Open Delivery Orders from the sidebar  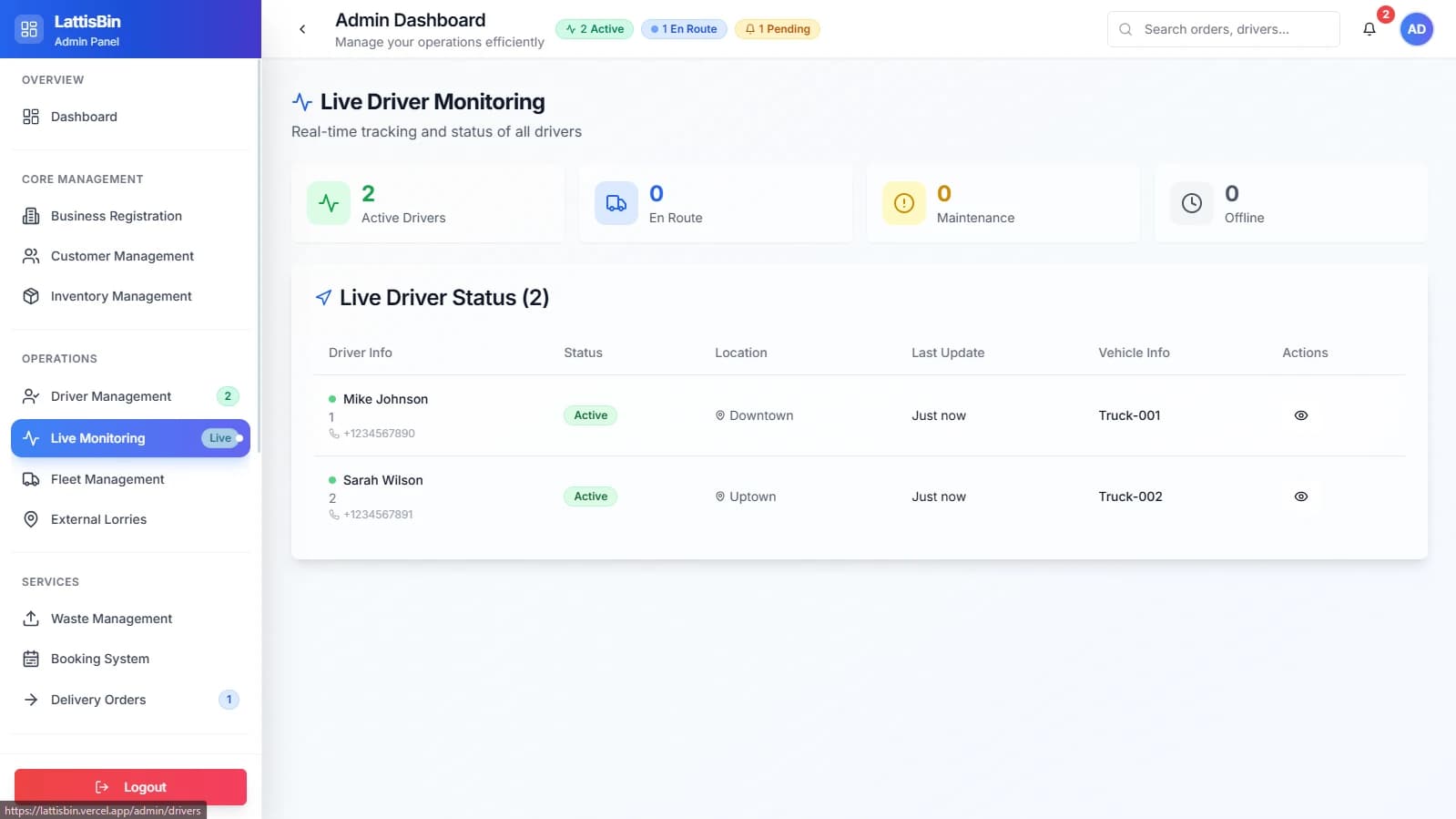coord(98,700)
